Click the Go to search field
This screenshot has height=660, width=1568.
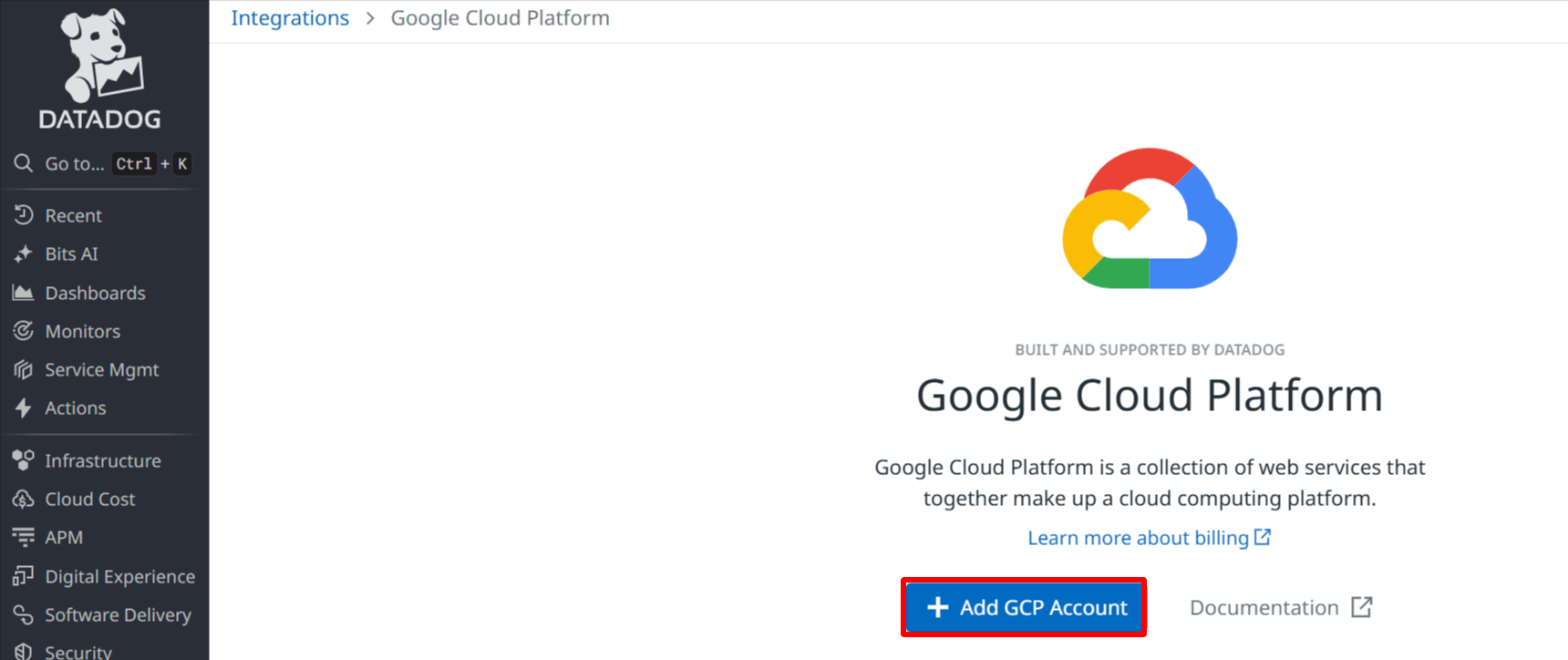75,164
